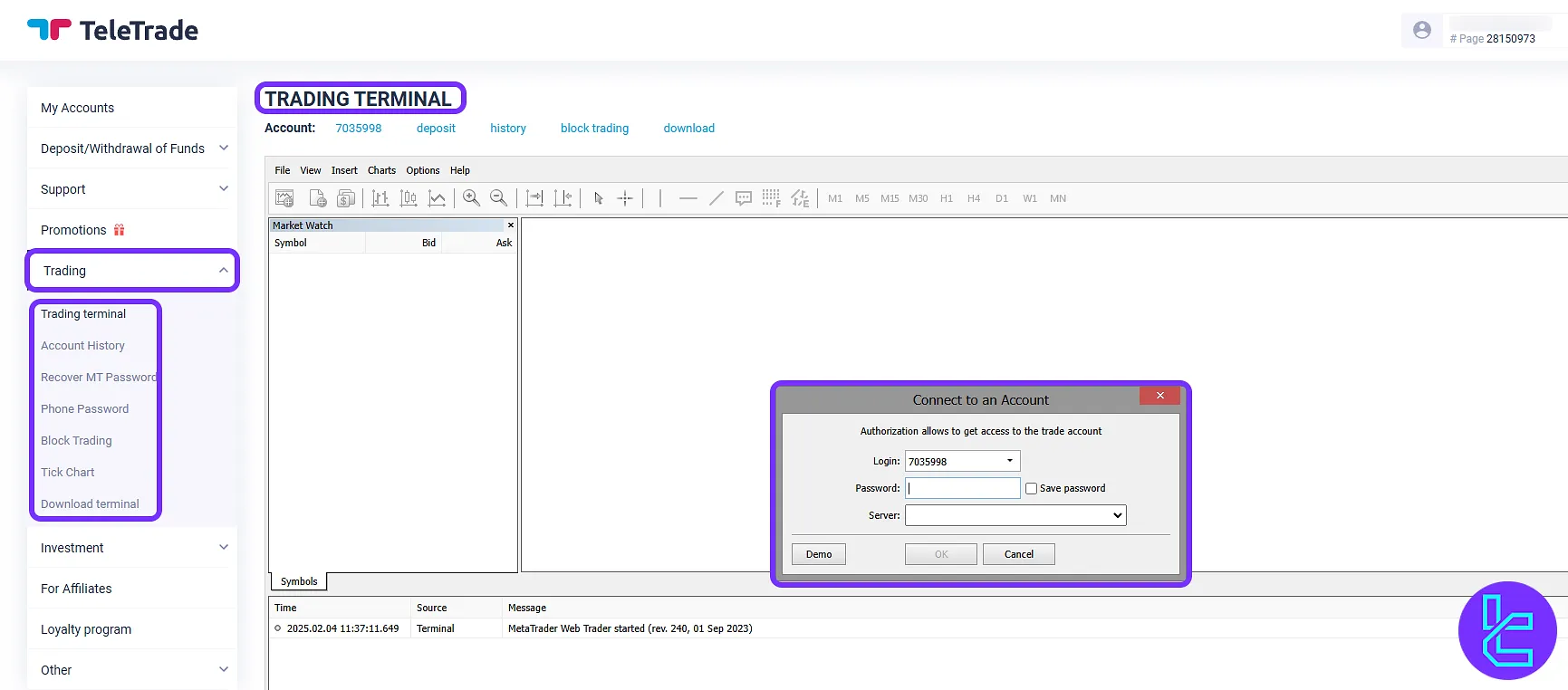Screen dimensions: 1568x690
Task: Toggle chart auto-scroll icon
Action: (x=534, y=198)
